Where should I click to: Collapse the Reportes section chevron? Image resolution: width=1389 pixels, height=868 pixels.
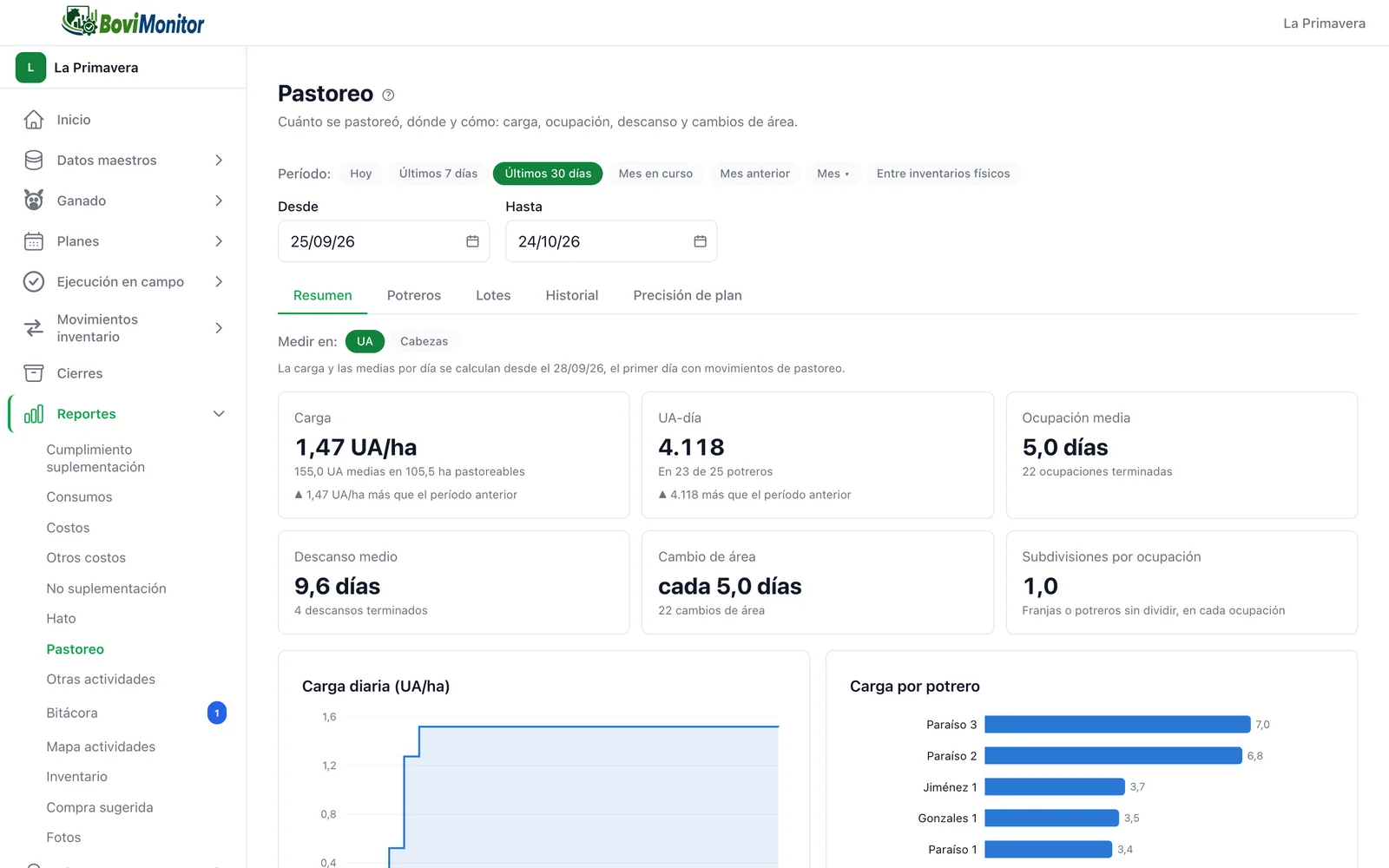click(x=219, y=414)
